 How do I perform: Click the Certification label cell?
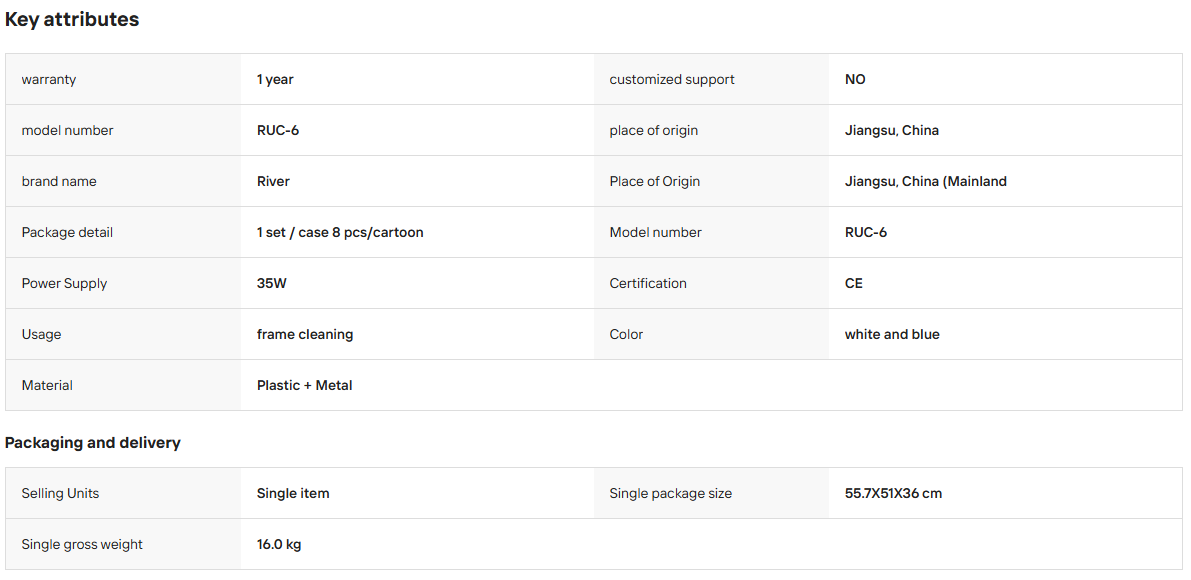[711, 283]
